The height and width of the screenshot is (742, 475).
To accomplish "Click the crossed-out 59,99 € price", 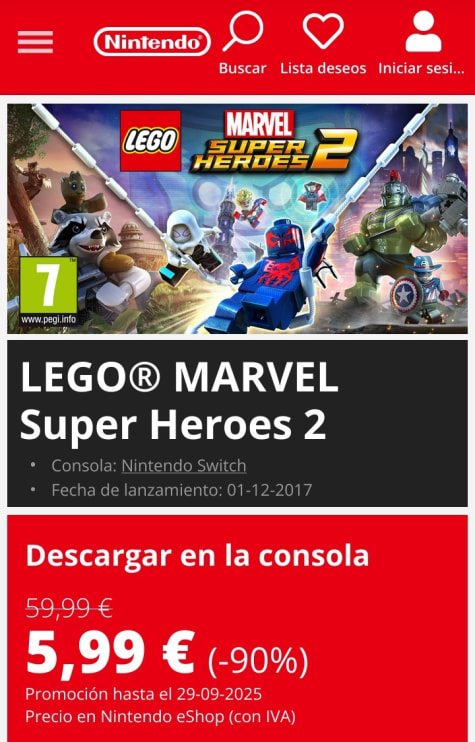I will (69, 608).
